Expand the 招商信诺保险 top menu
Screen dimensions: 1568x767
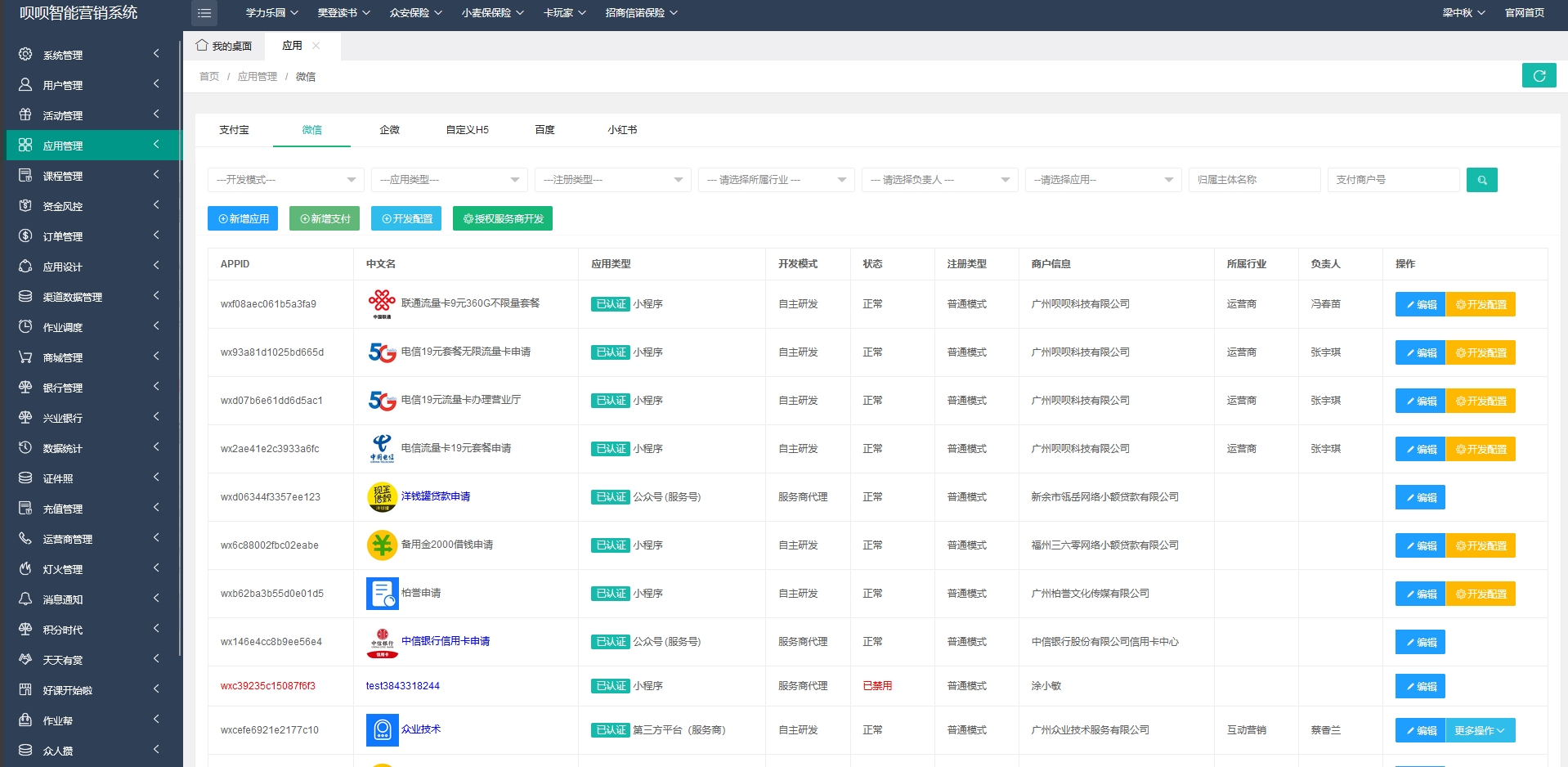pyautogui.click(x=641, y=13)
